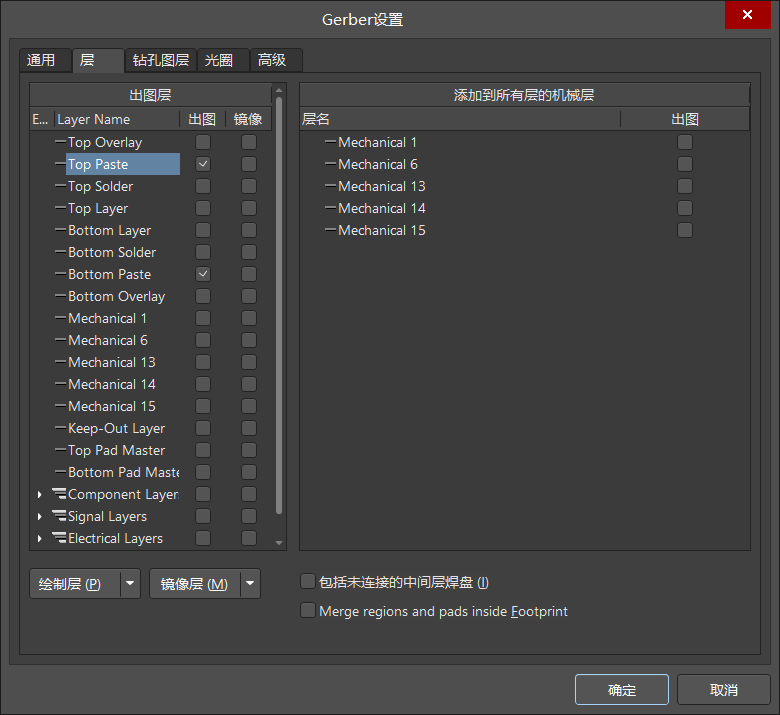Viewport: 780px width, 715px height.
Task: Uncheck the Top Paste plot checkbox
Action: pos(203,164)
